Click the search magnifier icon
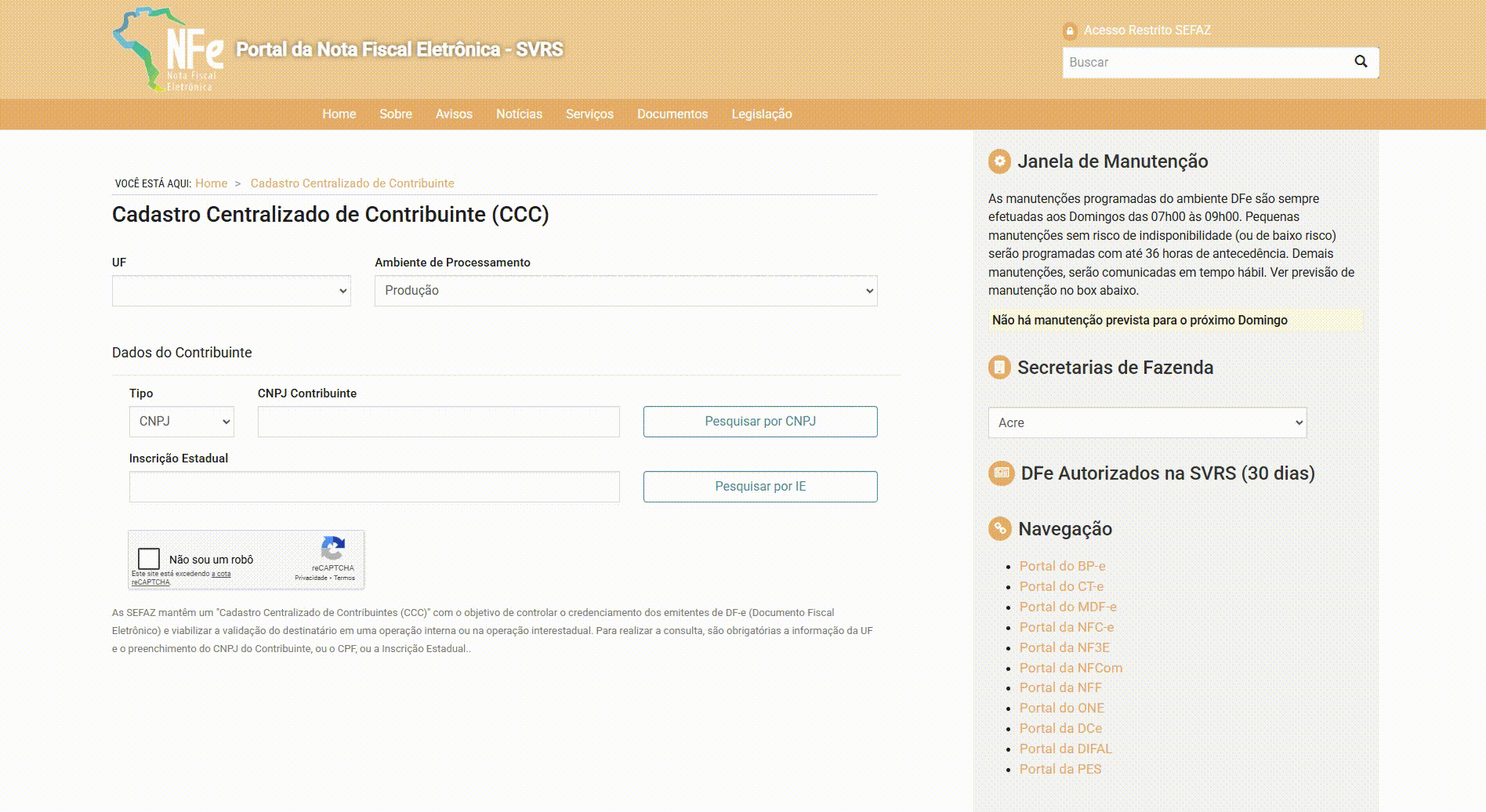 [1361, 62]
